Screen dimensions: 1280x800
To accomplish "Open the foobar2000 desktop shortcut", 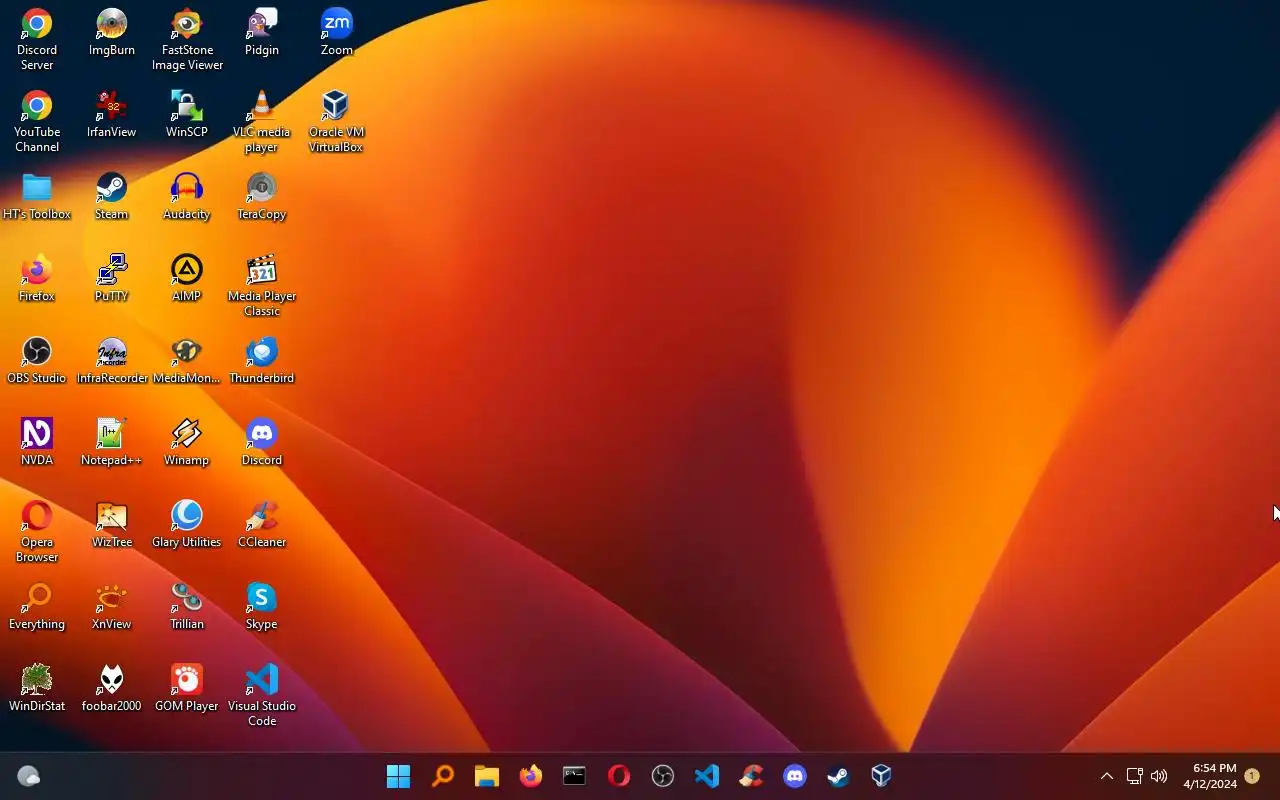I will coord(112,689).
